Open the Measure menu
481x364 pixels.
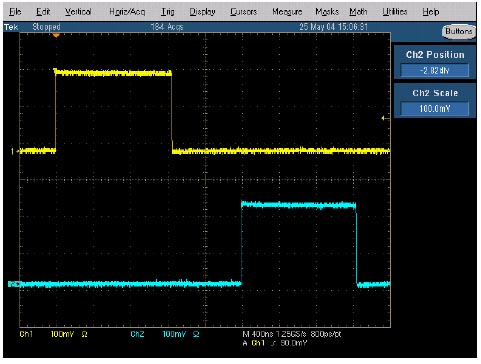(287, 12)
